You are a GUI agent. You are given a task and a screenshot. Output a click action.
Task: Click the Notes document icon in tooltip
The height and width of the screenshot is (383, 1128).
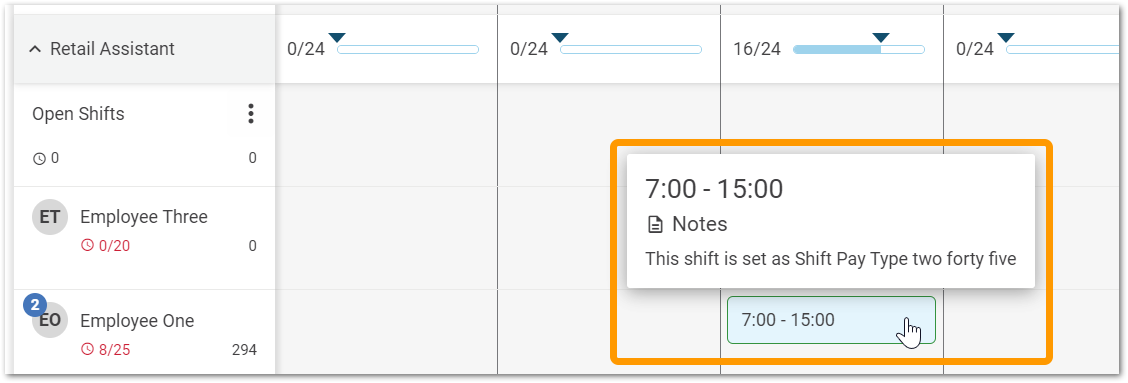click(655, 225)
